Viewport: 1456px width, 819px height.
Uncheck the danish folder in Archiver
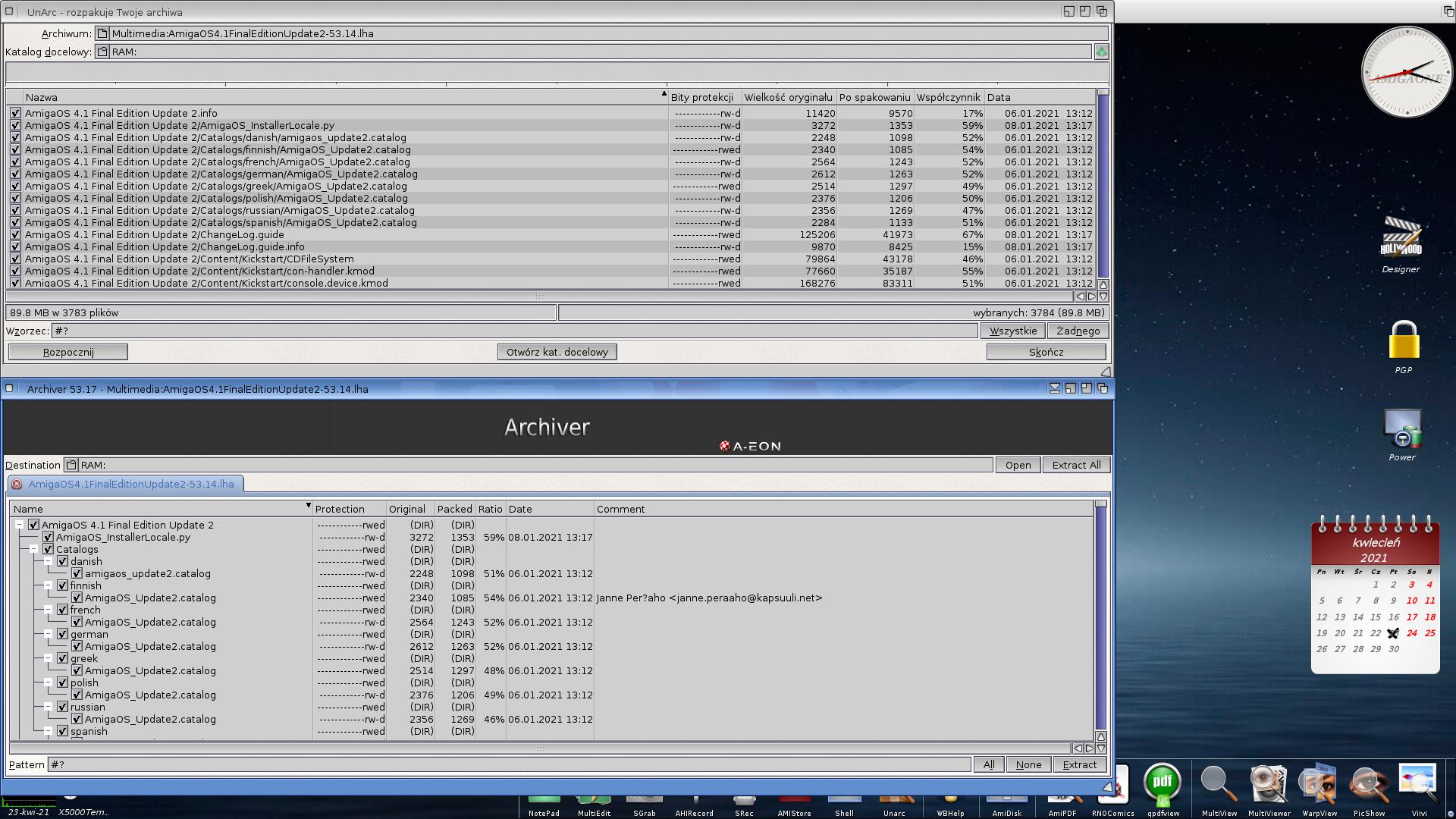click(62, 561)
